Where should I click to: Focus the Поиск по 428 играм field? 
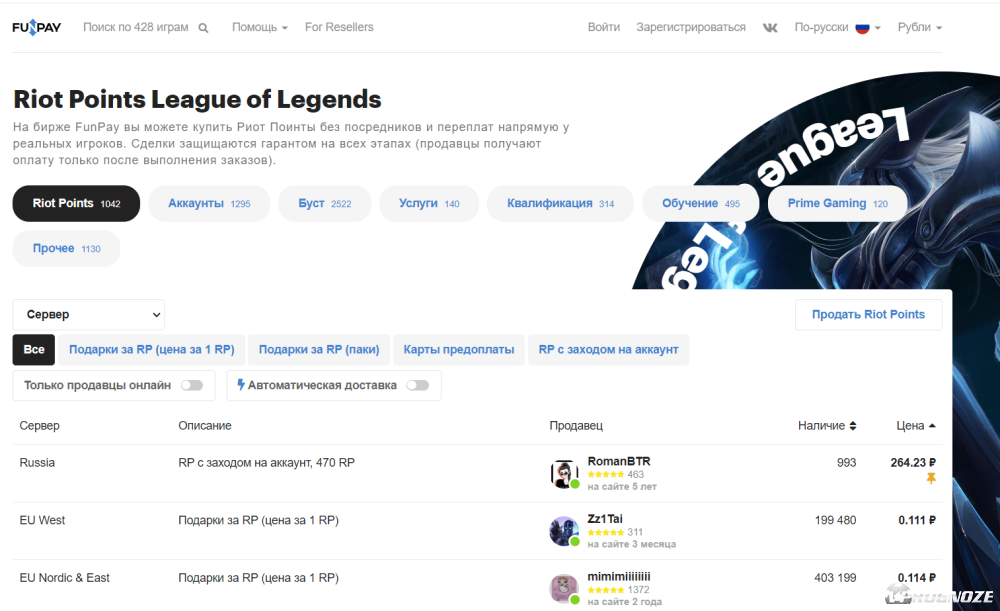[136, 27]
